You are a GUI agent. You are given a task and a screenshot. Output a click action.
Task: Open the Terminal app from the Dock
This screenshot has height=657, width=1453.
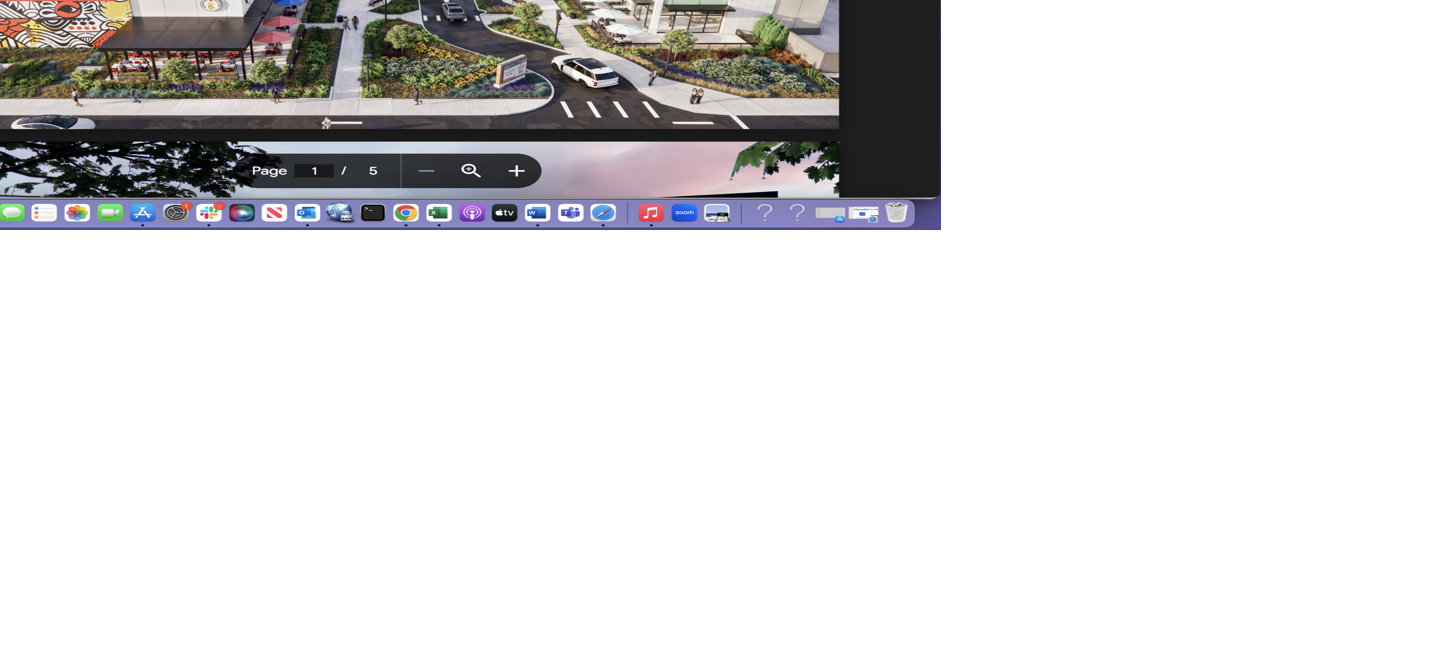pyautogui.click(x=372, y=212)
